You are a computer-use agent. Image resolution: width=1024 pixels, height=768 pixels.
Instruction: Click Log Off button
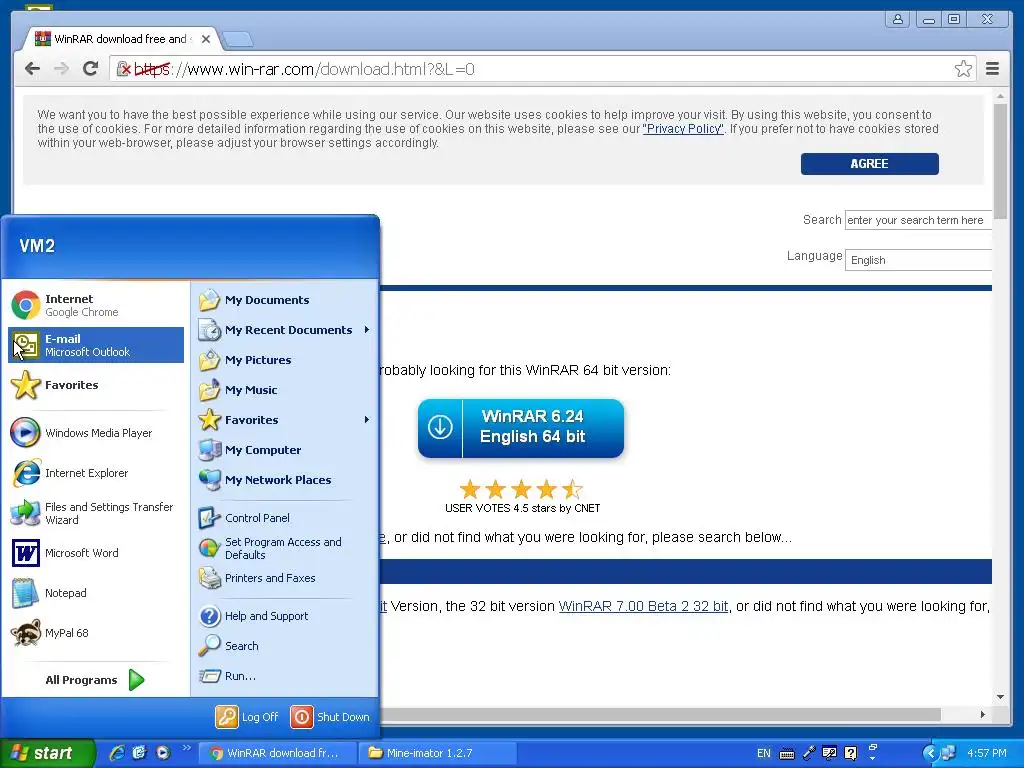[x=248, y=716]
